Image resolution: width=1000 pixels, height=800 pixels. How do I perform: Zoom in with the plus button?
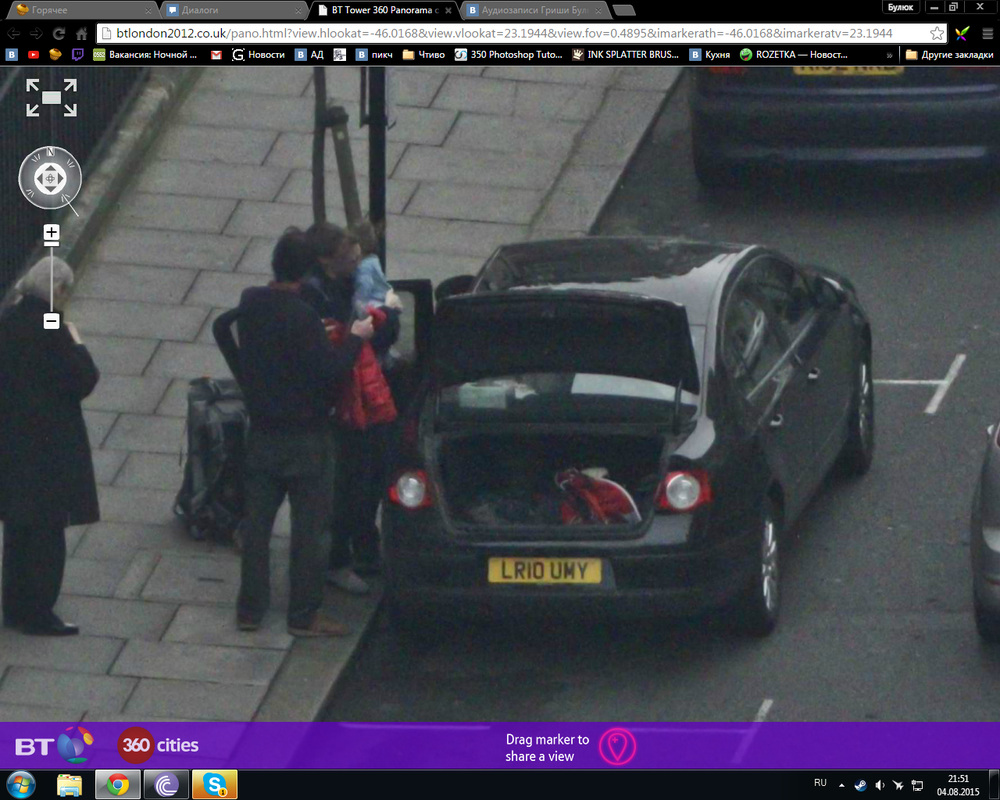(x=51, y=234)
